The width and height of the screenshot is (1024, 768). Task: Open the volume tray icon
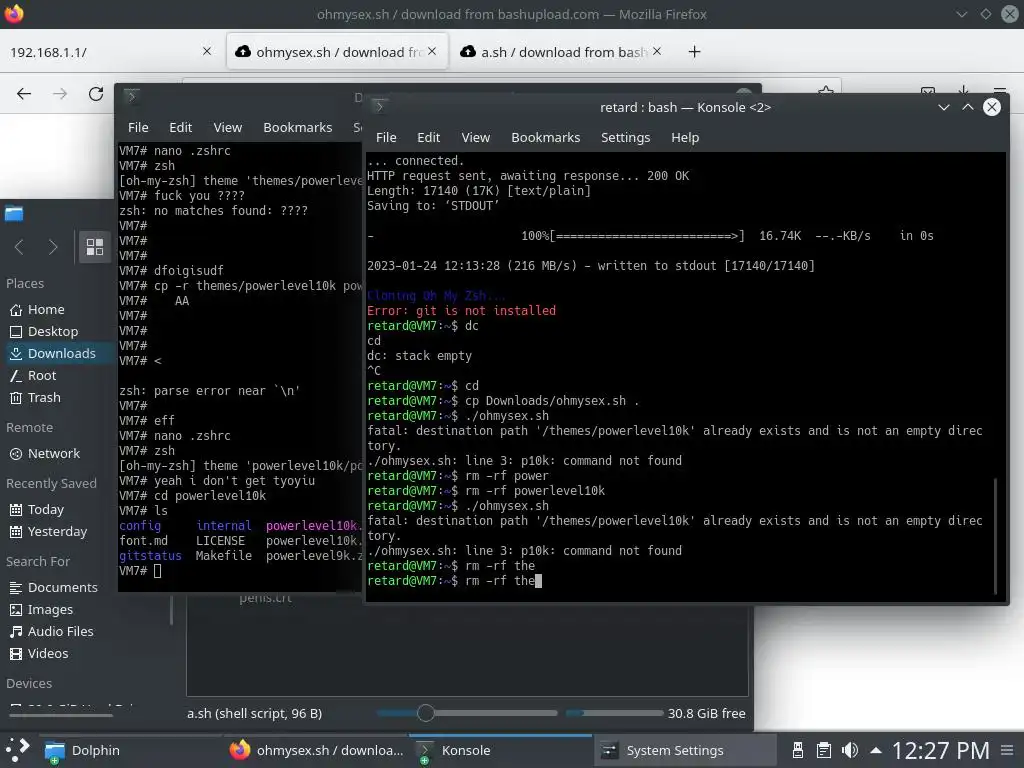tap(850, 750)
